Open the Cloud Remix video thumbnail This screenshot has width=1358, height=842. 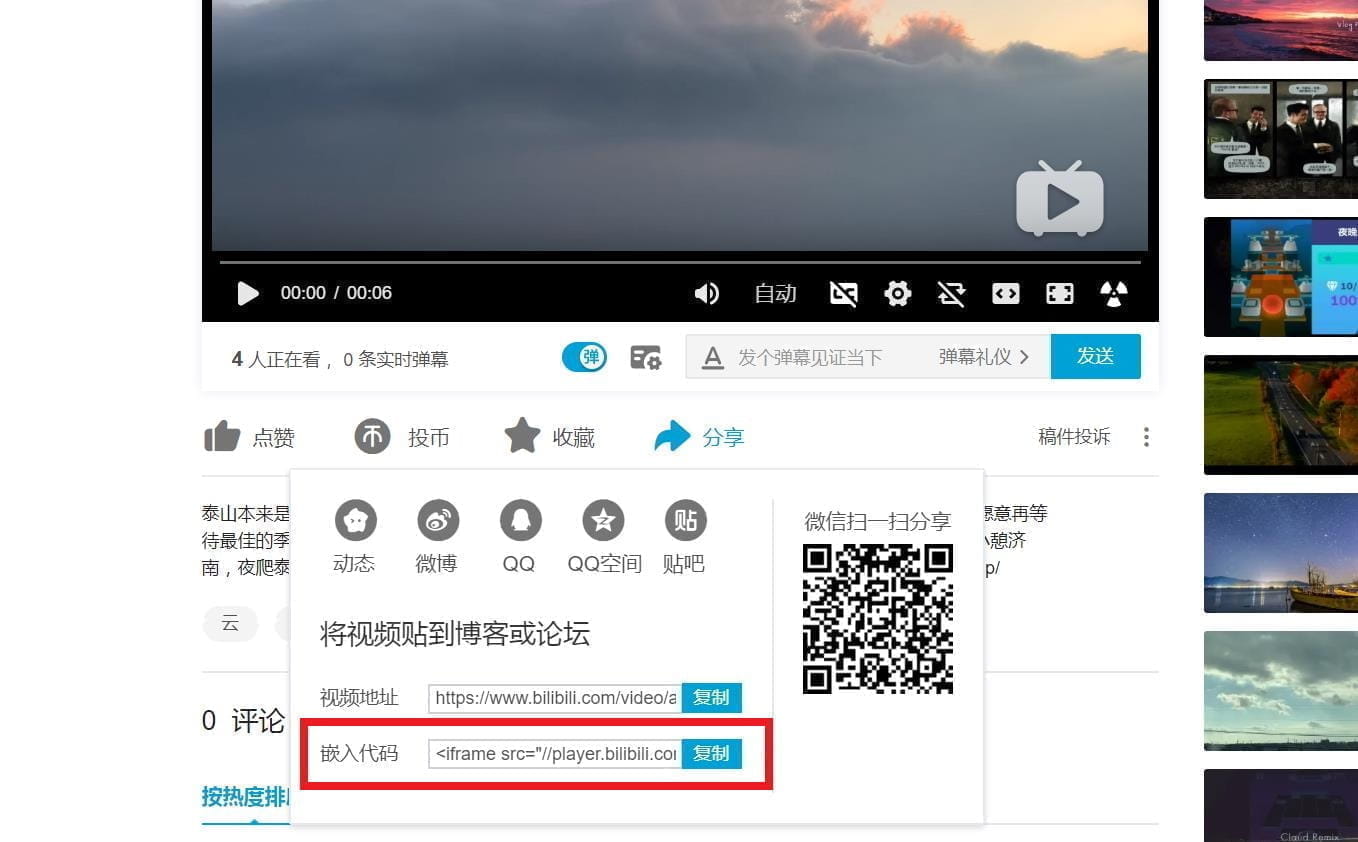[1281, 805]
